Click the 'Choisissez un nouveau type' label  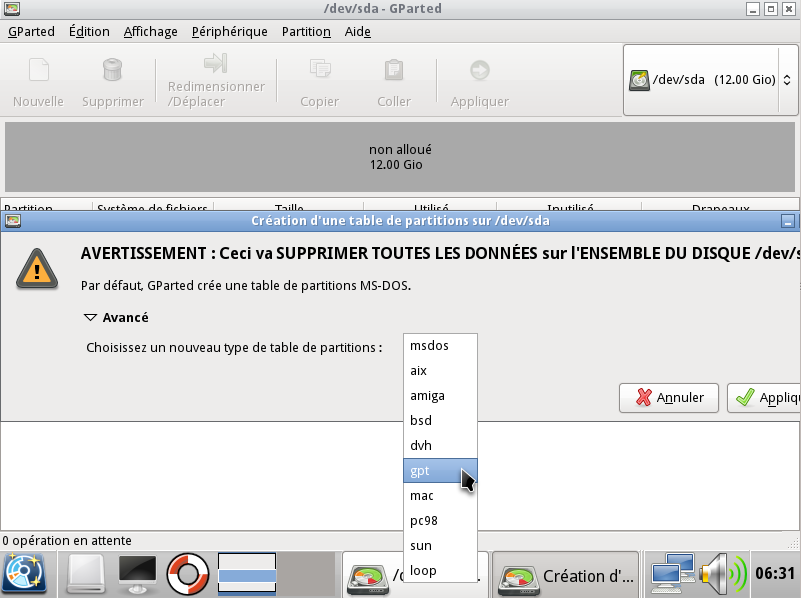[234, 348]
